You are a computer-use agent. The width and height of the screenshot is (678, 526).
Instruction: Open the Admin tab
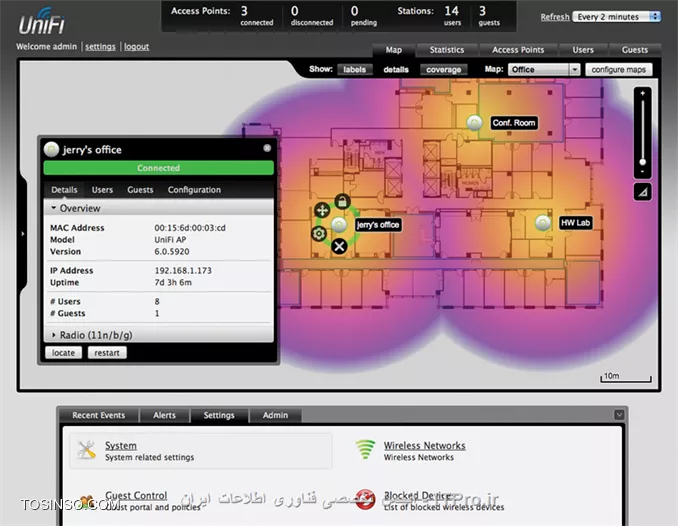275,415
